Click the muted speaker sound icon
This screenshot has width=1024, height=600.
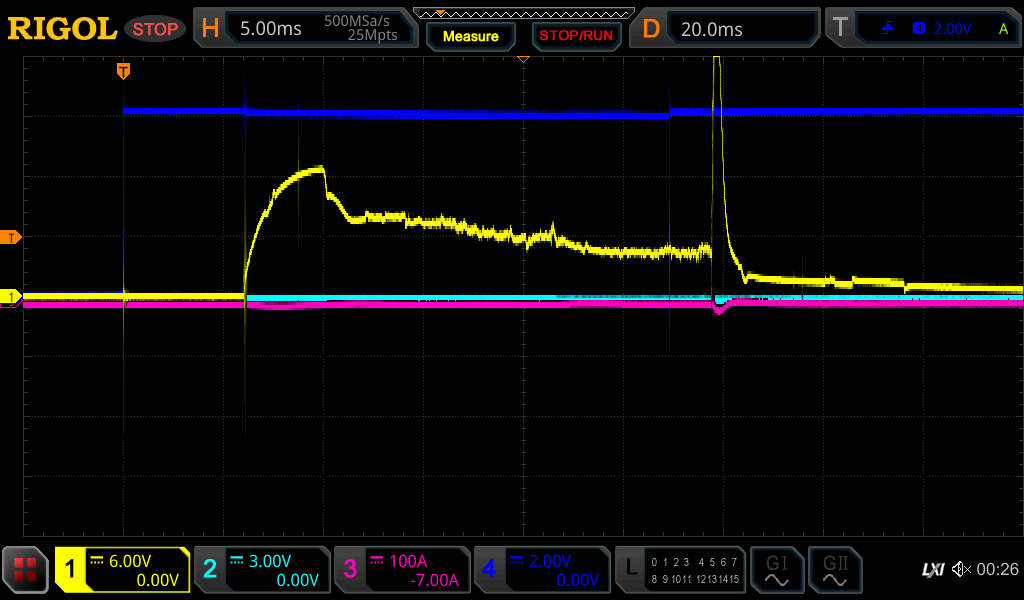click(x=960, y=570)
